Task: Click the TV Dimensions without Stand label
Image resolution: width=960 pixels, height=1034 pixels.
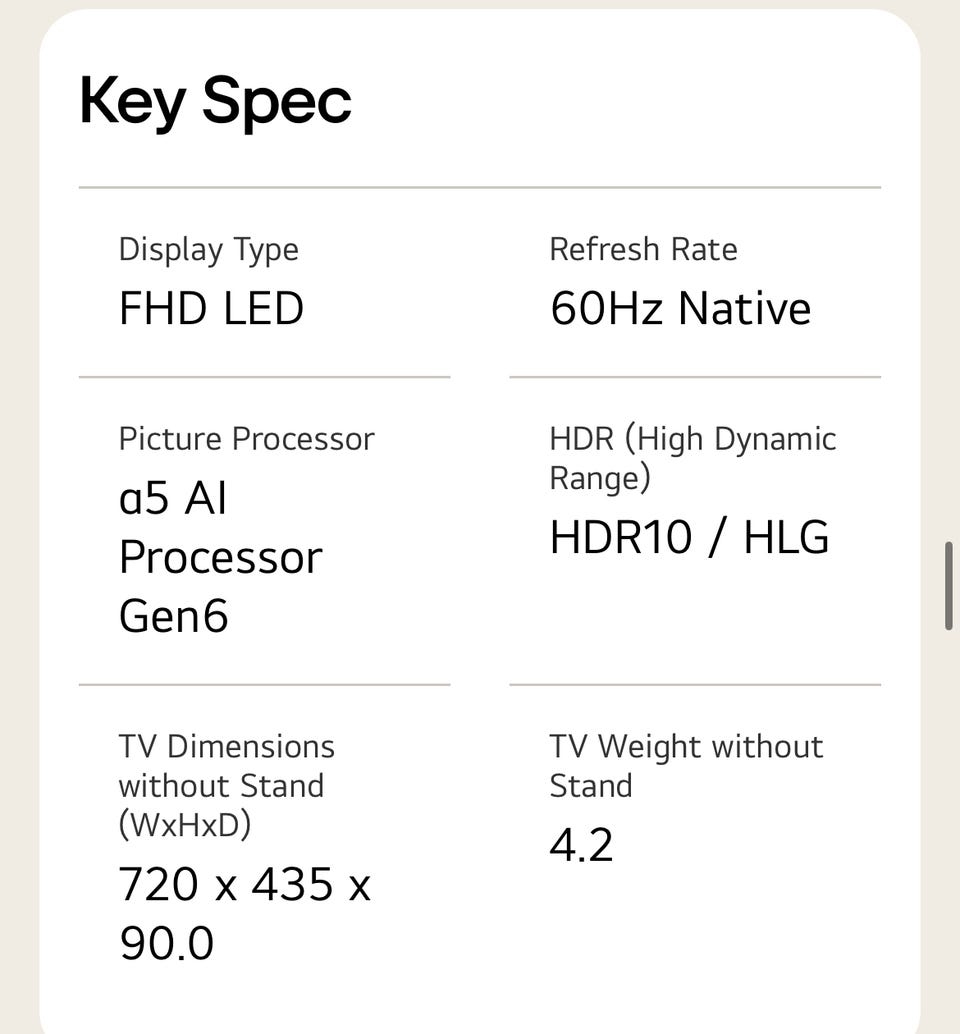Action: 226,747
